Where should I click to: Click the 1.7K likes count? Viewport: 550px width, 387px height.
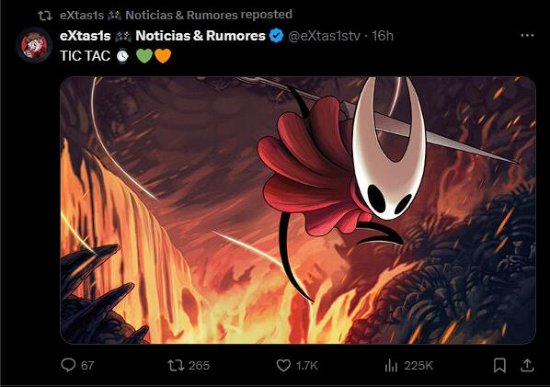pyautogui.click(x=307, y=366)
